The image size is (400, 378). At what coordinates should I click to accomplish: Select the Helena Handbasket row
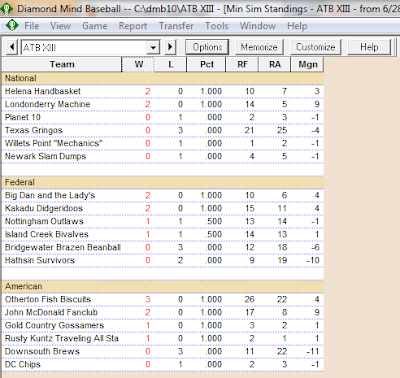click(x=163, y=91)
